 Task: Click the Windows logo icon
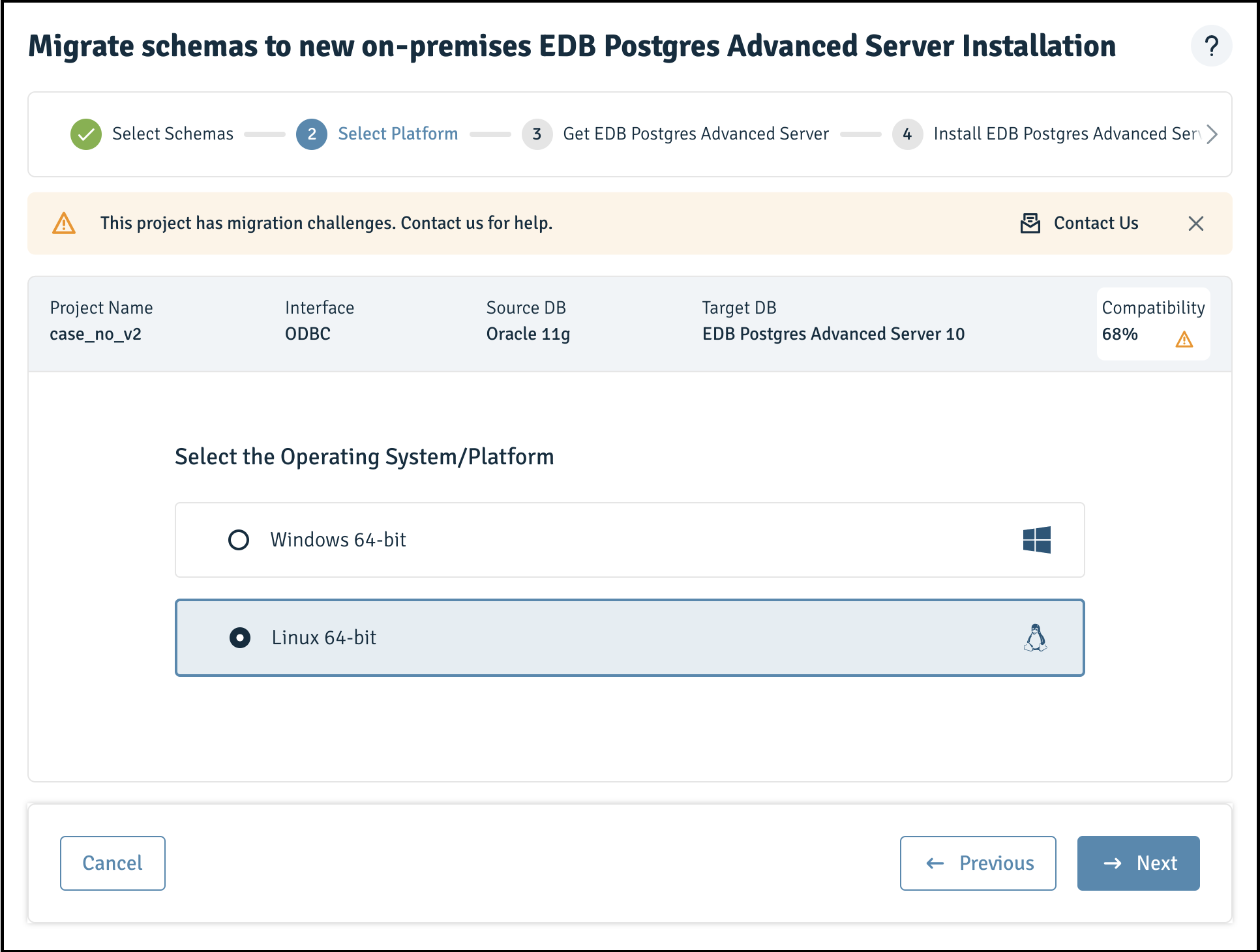click(1036, 540)
